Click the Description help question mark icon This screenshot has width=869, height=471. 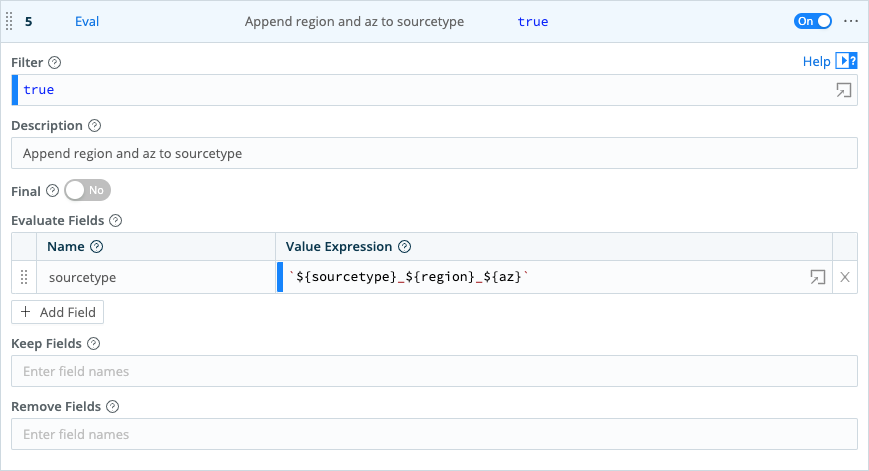click(95, 126)
